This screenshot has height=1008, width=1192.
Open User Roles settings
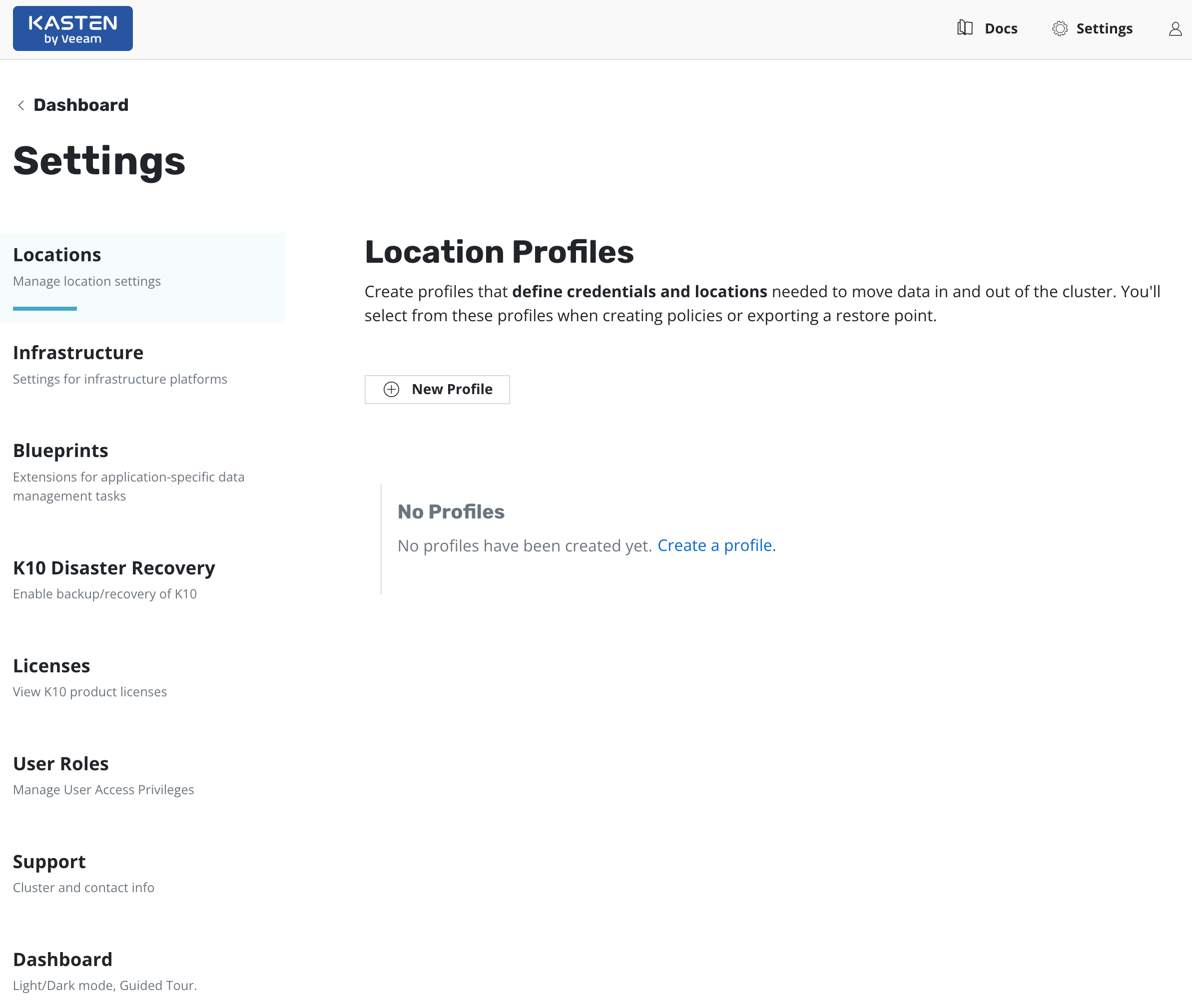pos(60,764)
